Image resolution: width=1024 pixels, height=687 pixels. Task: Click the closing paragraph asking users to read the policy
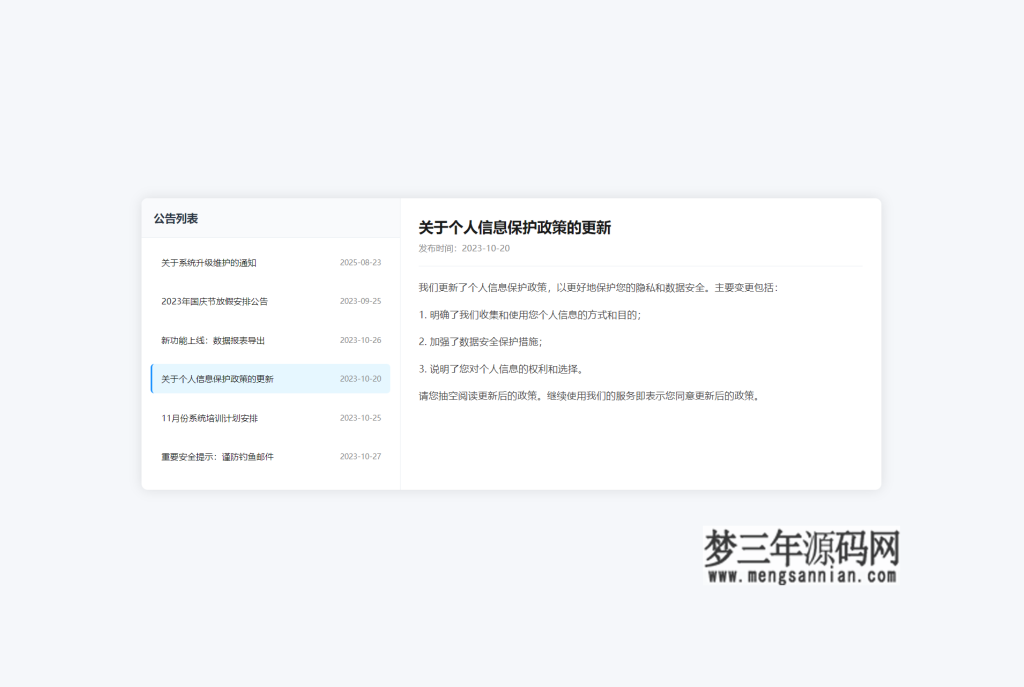590,395
